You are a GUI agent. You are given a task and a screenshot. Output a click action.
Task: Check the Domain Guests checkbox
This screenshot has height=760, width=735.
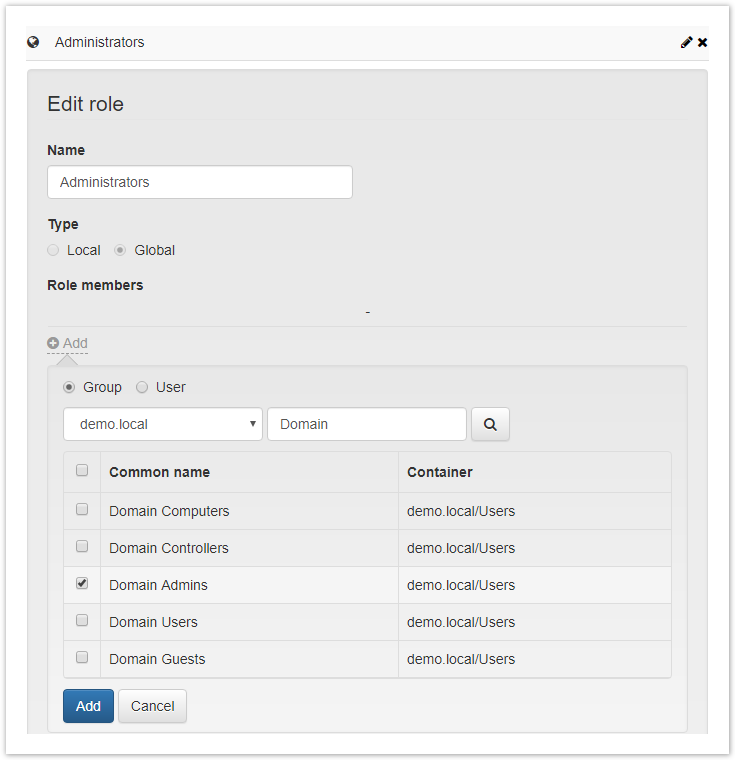point(82,657)
